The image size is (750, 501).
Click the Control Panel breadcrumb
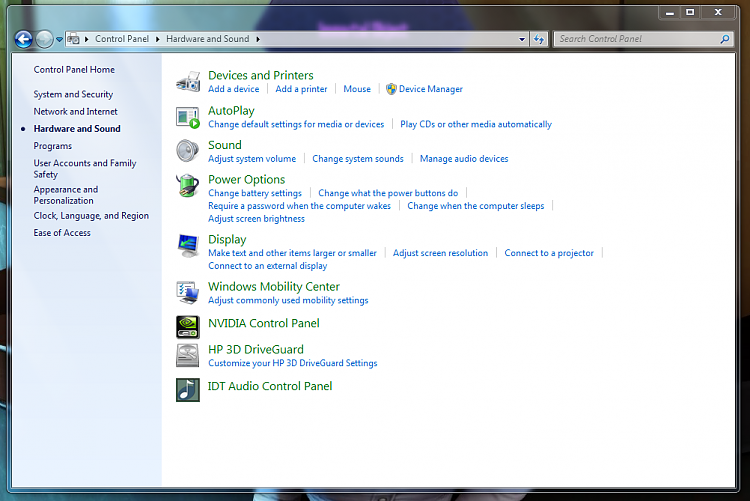[x=122, y=39]
